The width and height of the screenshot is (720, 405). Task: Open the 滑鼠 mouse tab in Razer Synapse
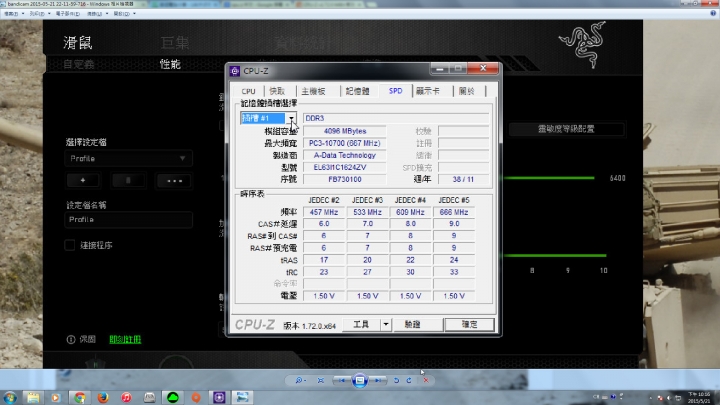click(78, 43)
